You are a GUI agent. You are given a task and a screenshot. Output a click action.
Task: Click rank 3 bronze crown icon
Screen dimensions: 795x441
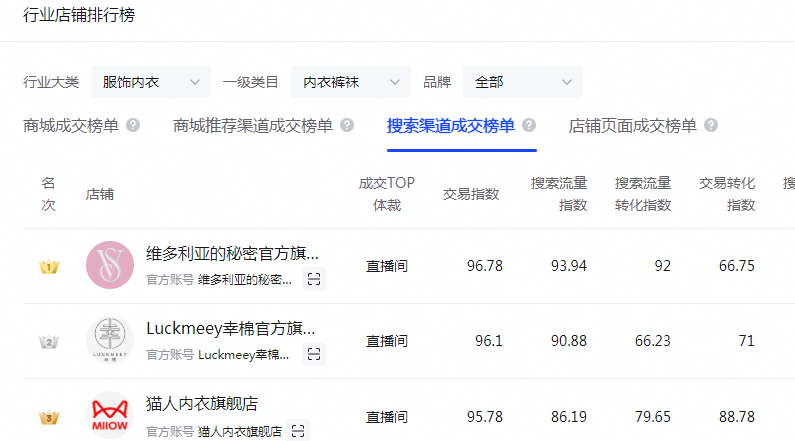point(49,418)
